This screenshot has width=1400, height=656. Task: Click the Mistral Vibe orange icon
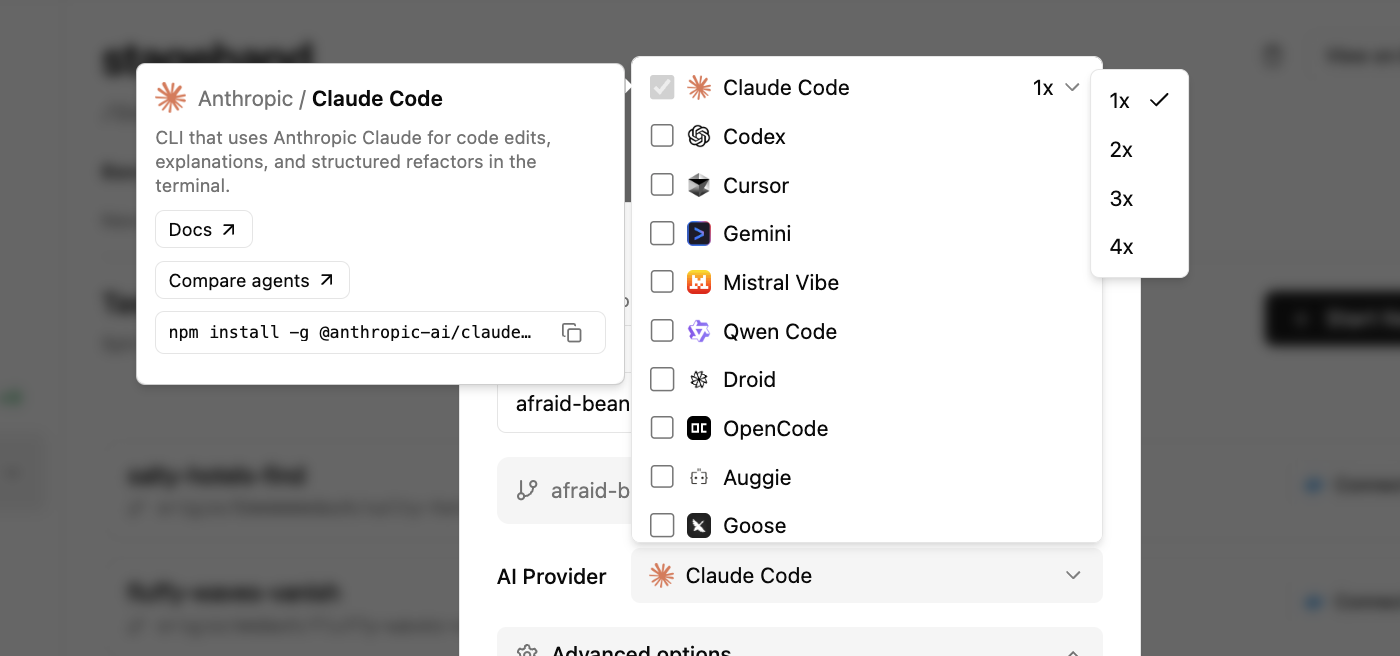(699, 283)
